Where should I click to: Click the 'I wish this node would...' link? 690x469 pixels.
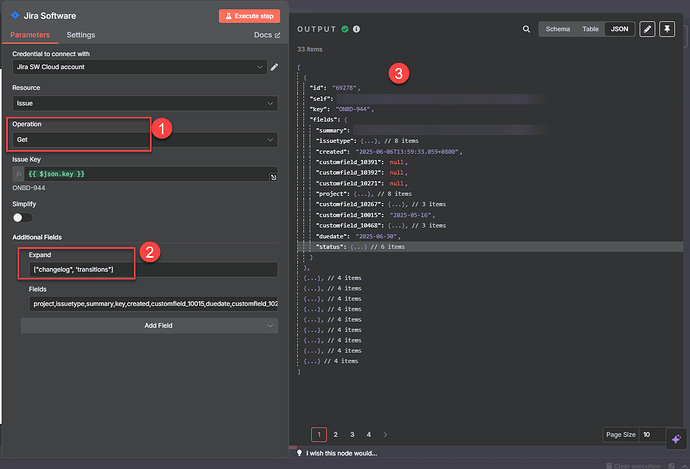(x=341, y=453)
